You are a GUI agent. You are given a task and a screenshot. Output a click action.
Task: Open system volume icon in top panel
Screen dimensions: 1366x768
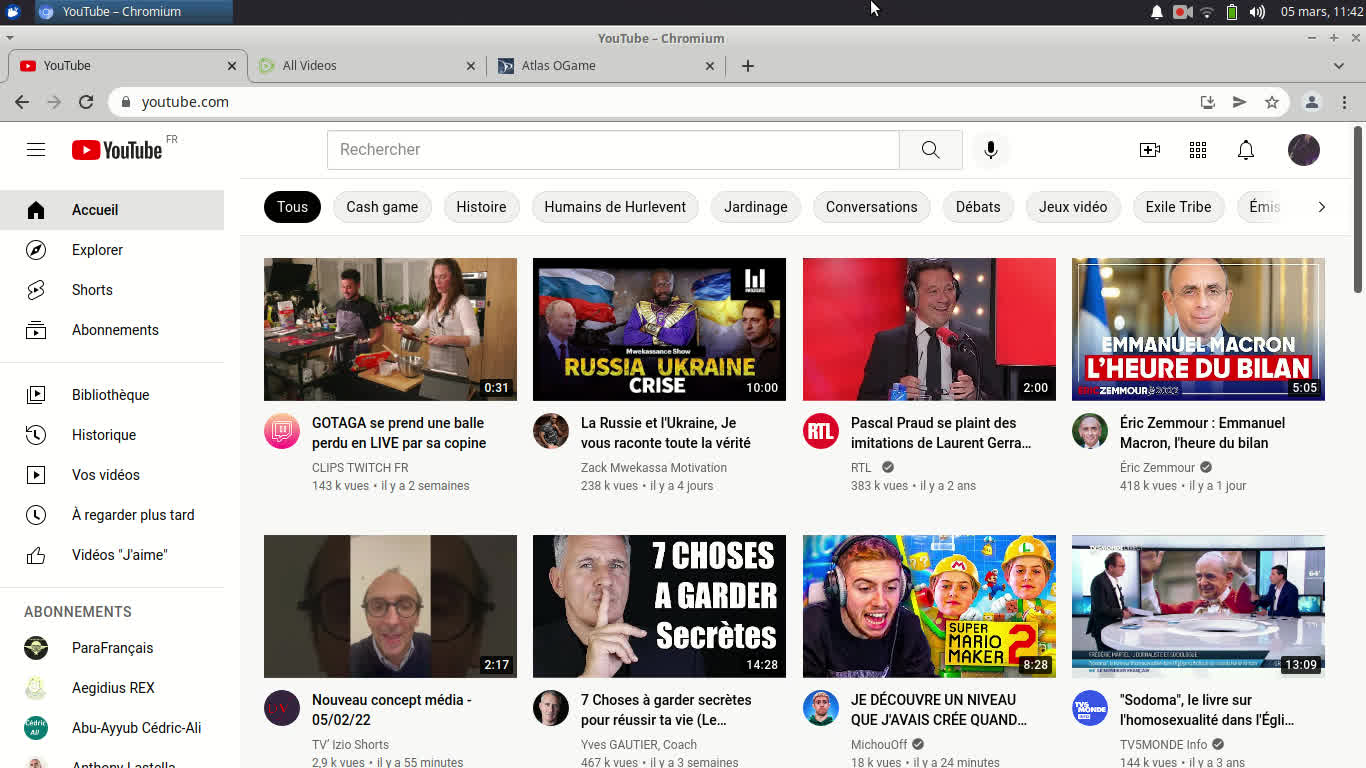(x=1257, y=12)
